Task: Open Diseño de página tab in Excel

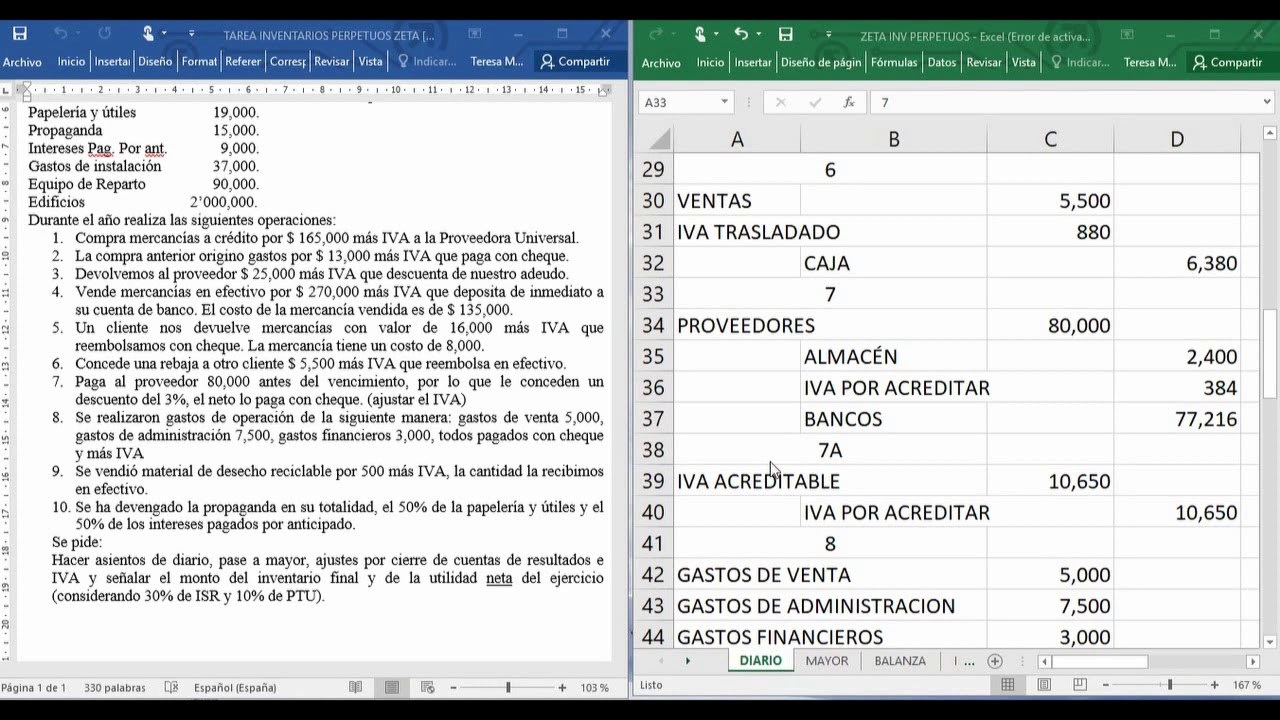Action: click(x=821, y=62)
